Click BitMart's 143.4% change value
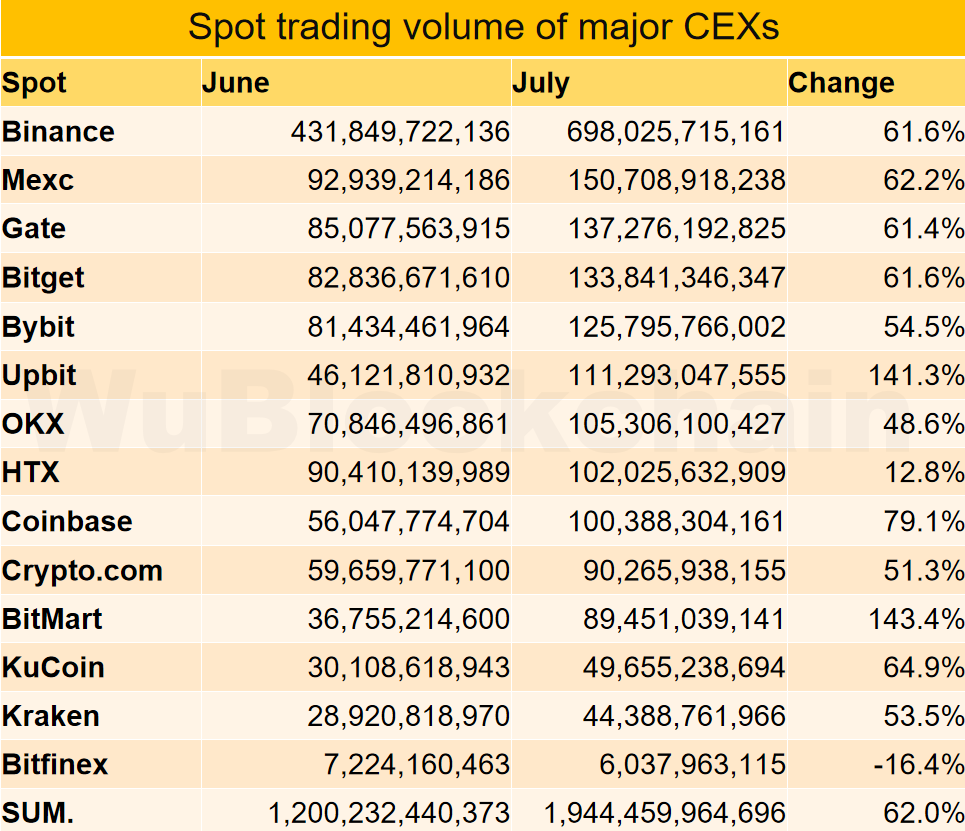 915,620
